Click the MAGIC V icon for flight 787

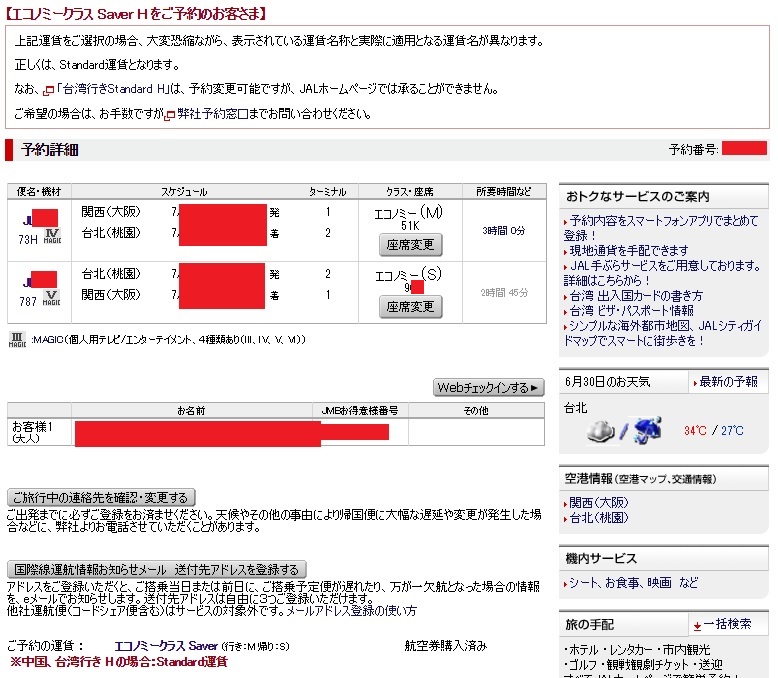pyautogui.click(x=52, y=298)
